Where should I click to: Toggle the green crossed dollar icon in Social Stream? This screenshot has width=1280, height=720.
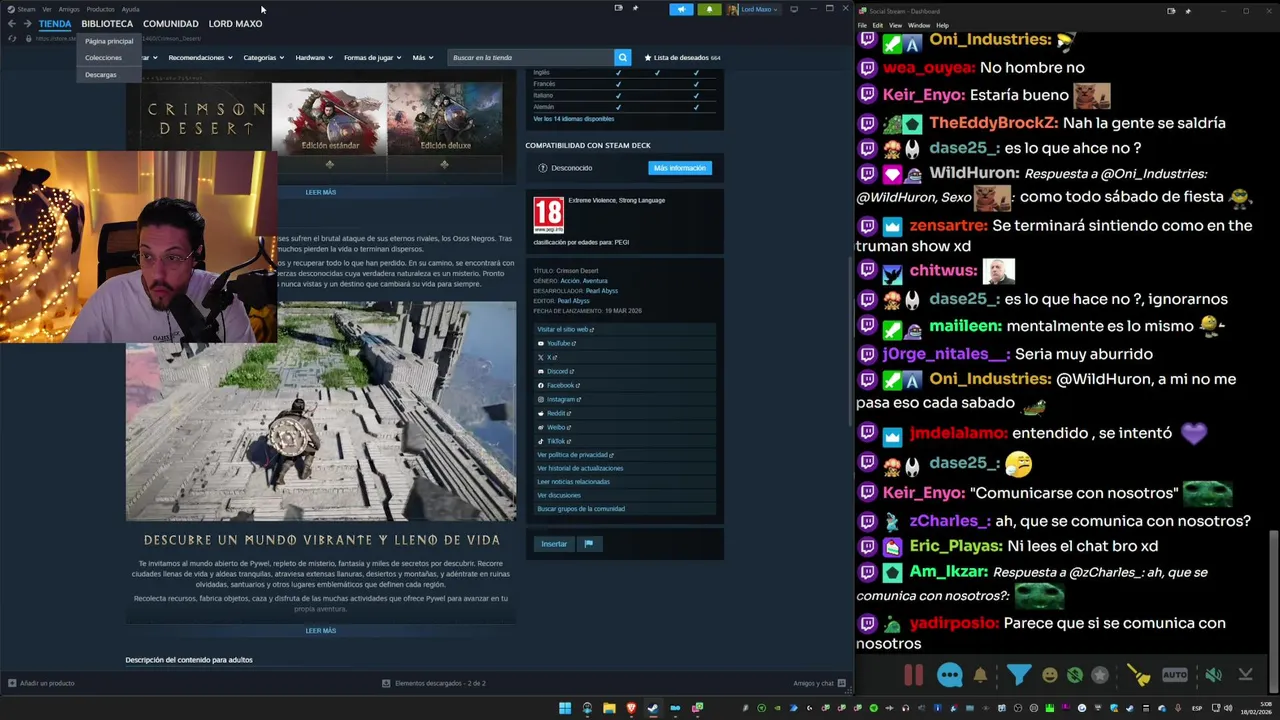coord(1074,675)
